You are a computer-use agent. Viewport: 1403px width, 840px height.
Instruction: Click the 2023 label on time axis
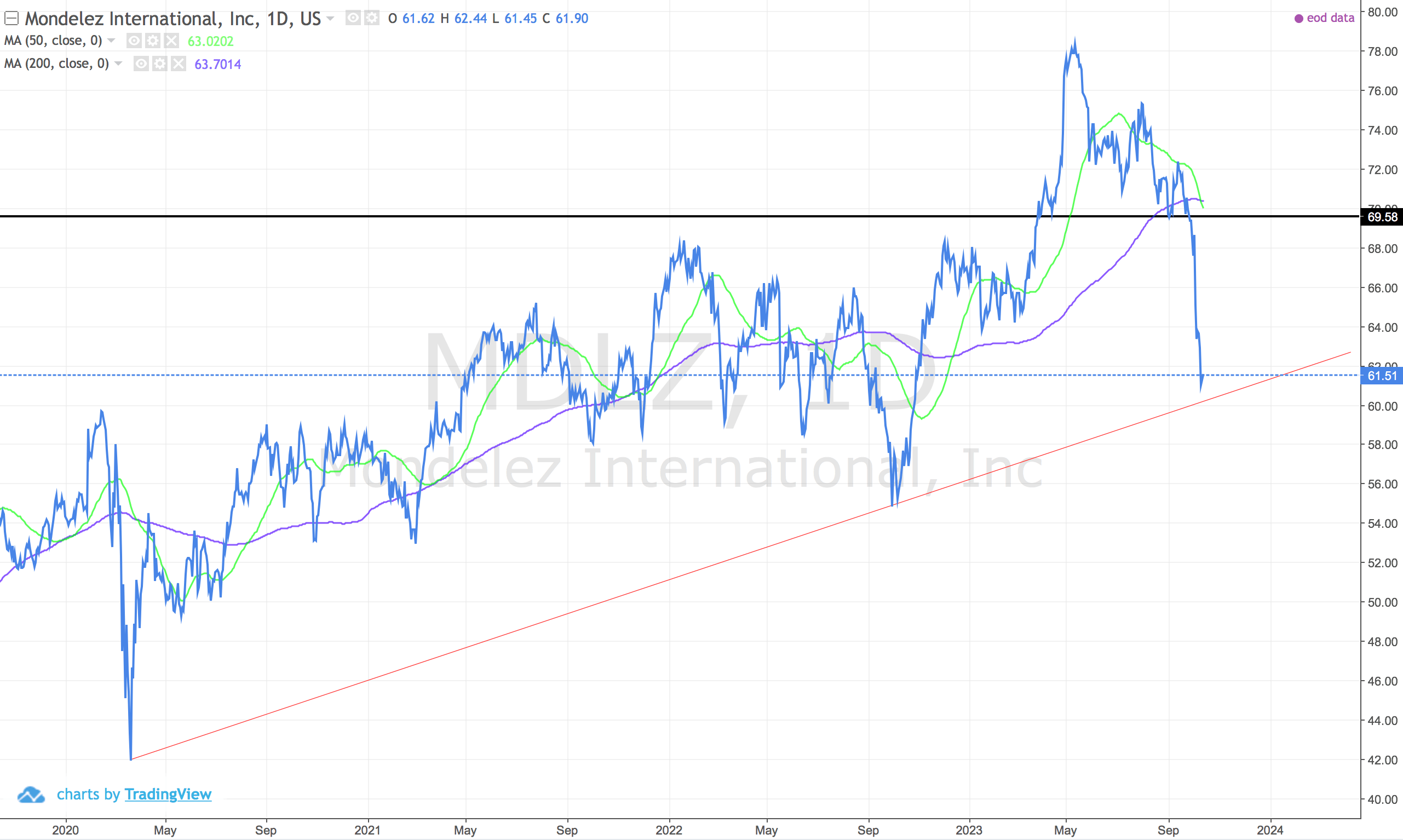pyautogui.click(x=969, y=830)
